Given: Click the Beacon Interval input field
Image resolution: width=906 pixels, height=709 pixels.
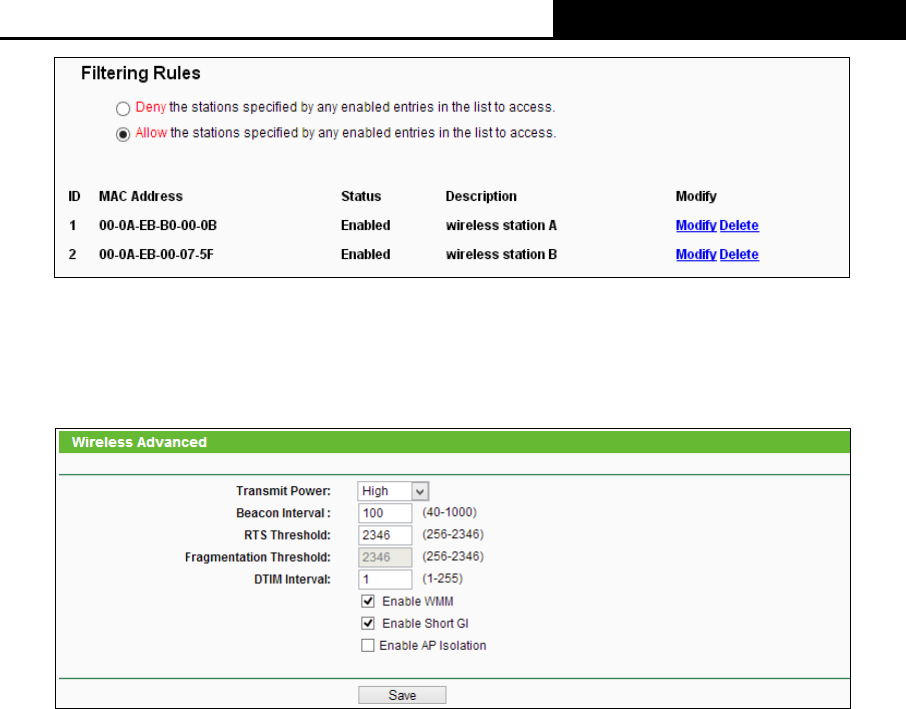Looking at the screenshot, I should coord(385,513).
